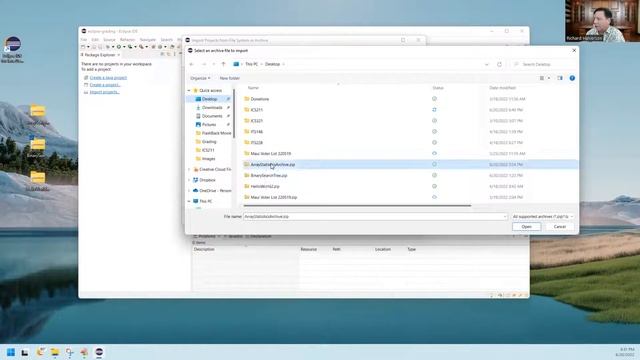
Task: Click 'Create a Java project' link in Eclipse
Action: click(x=108, y=78)
